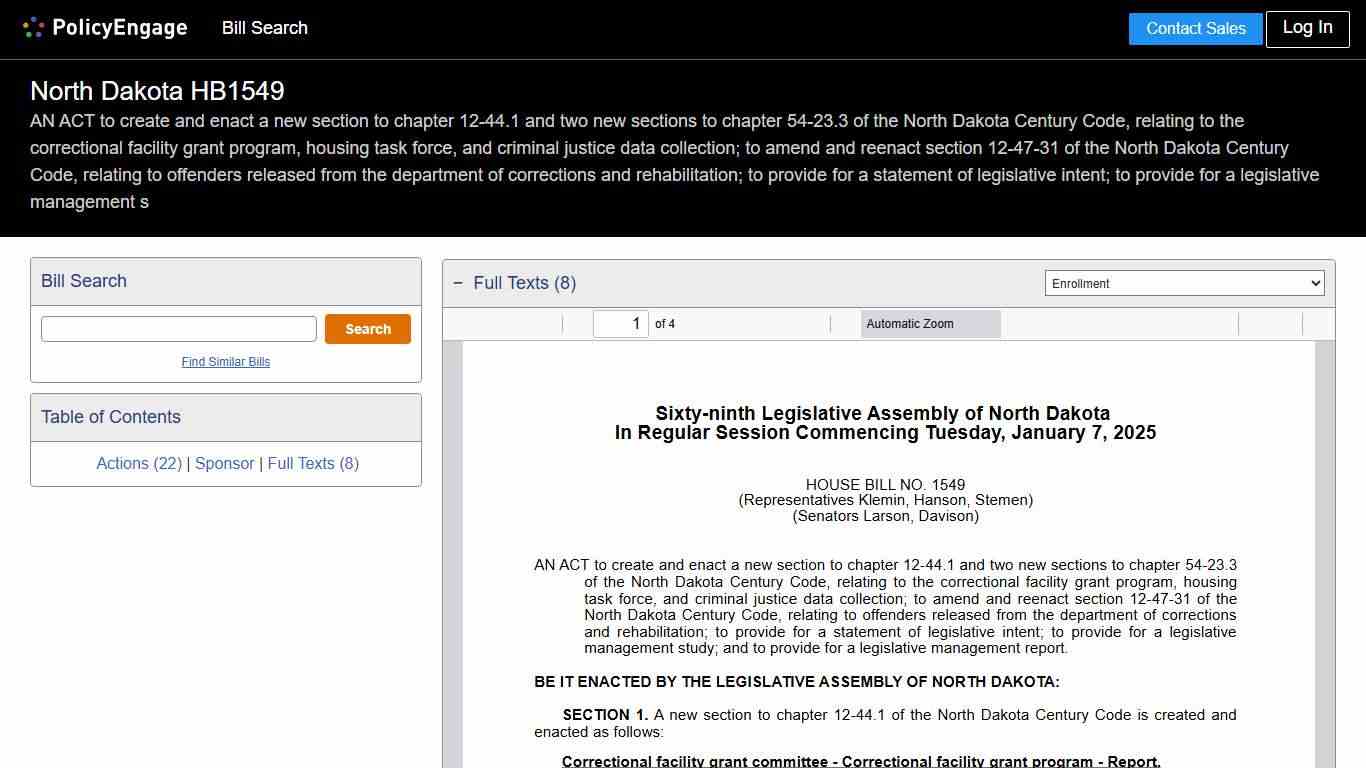Open the Sponsor link
Image resolution: width=1366 pixels, height=768 pixels.
point(224,463)
